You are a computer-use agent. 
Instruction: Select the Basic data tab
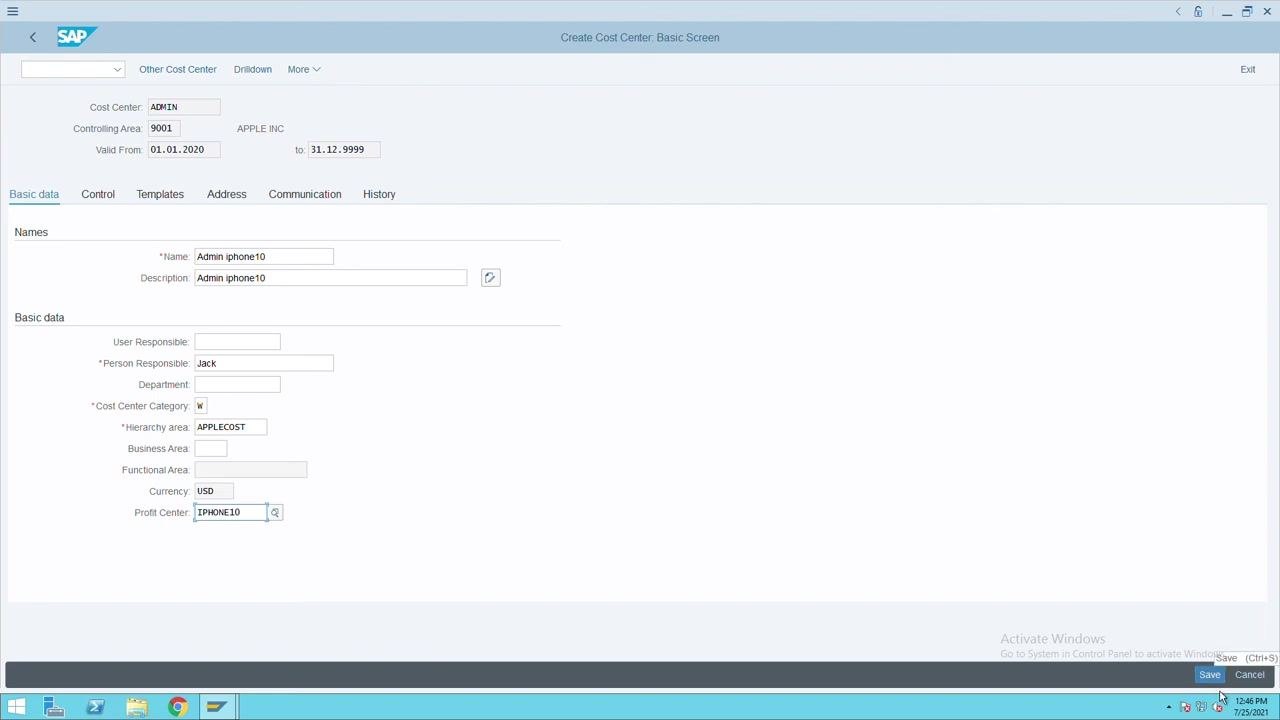tap(34, 194)
